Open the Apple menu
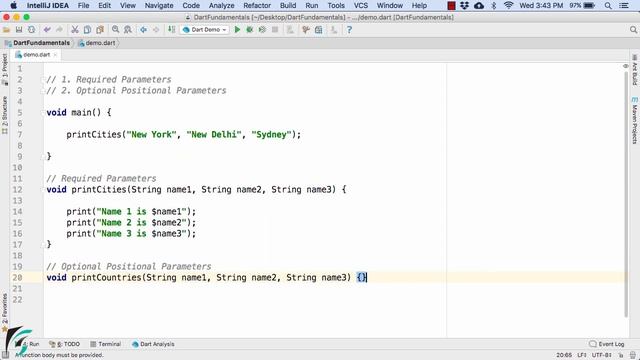 (13, 5)
